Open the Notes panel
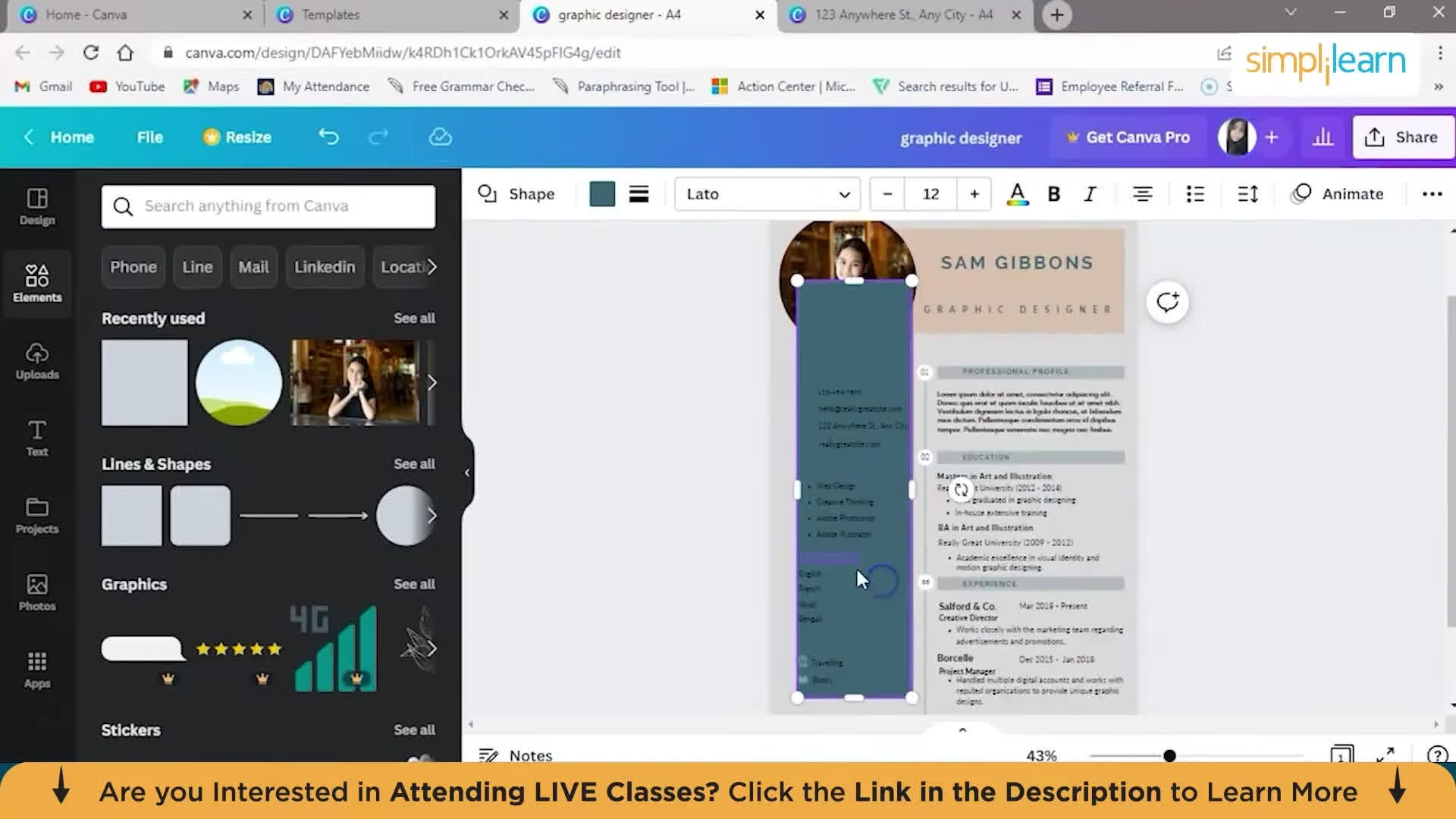This screenshot has width=1456, height=819. 516,755
